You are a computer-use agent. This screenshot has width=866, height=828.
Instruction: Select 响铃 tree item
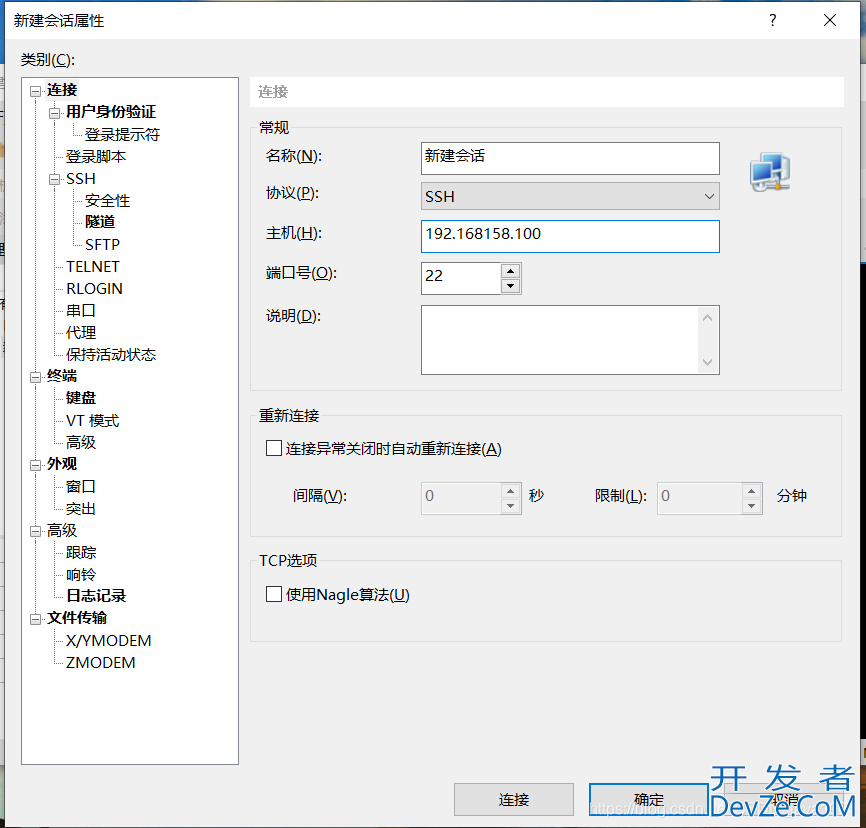pyautogui.click(x=81, y=574)
